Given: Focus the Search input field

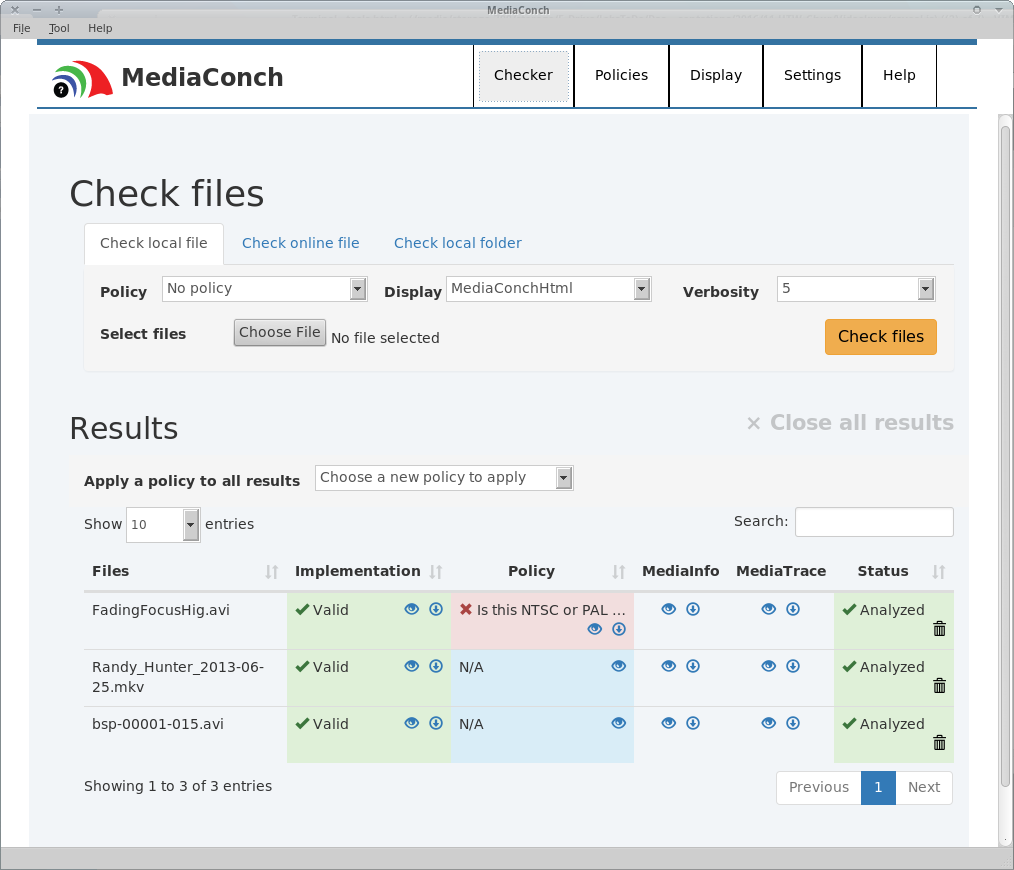Looking at the screenshot, I should click(x=873, y=522).
